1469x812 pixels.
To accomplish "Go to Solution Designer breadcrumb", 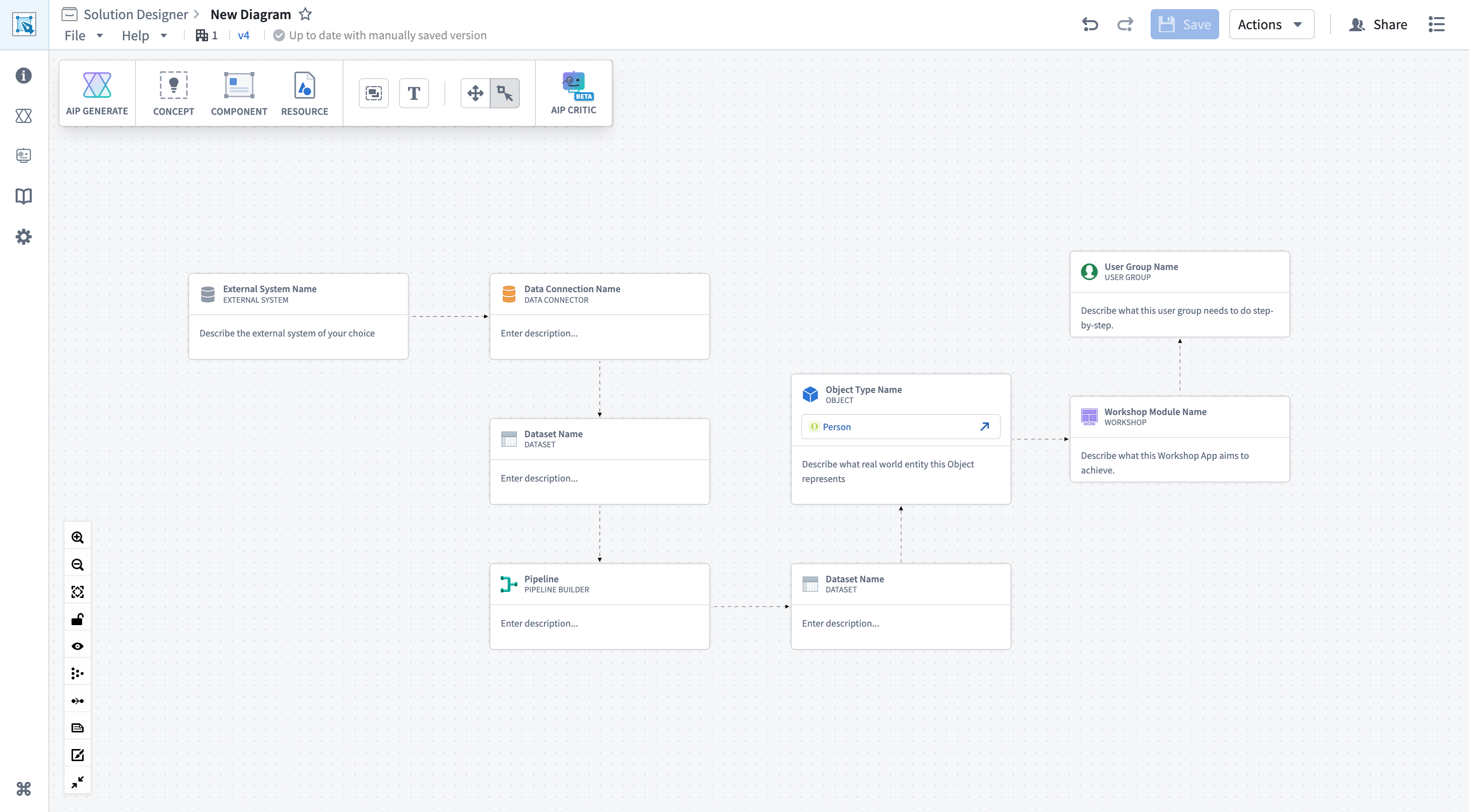I will tap(136, 14).
